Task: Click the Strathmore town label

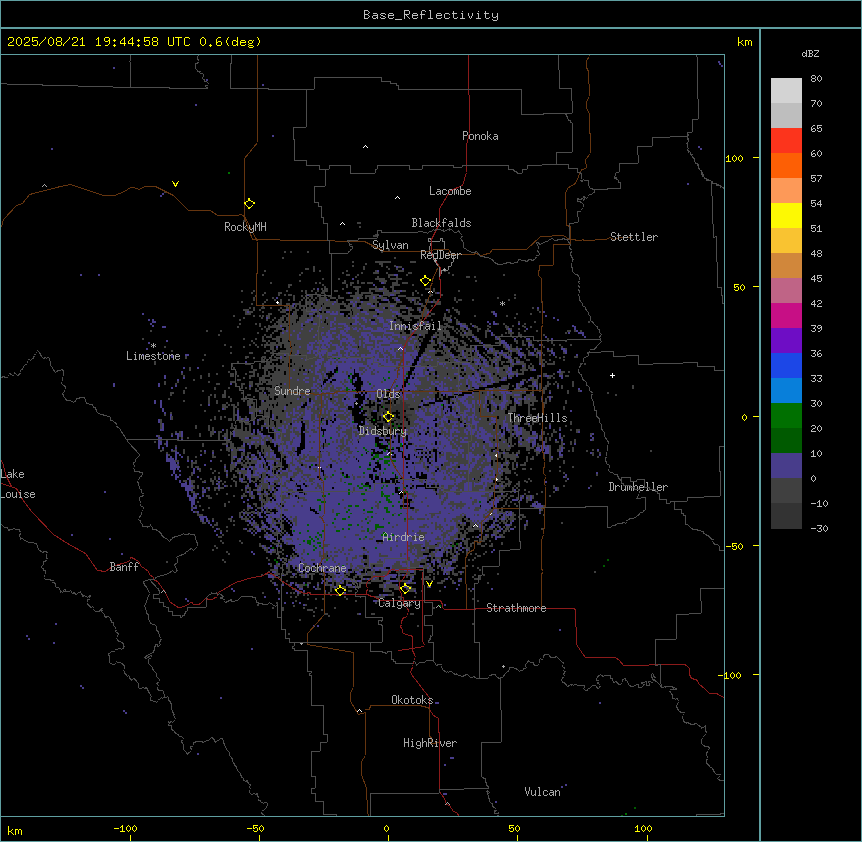Action: (x=516, y=608)
